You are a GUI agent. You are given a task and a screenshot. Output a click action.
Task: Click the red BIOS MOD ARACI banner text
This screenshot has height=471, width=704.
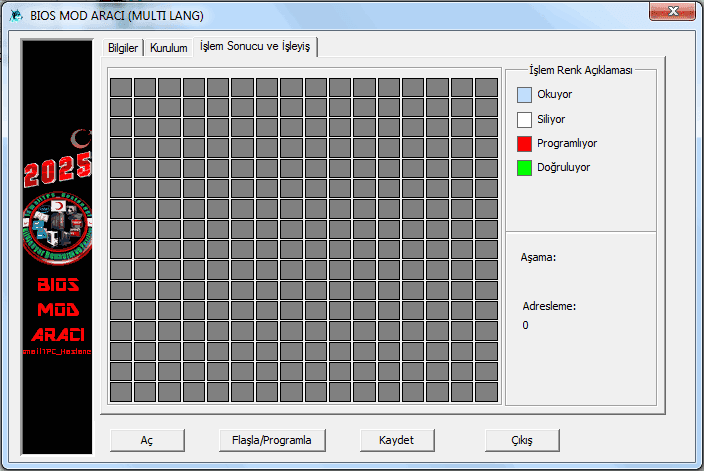tap(58, 310)
